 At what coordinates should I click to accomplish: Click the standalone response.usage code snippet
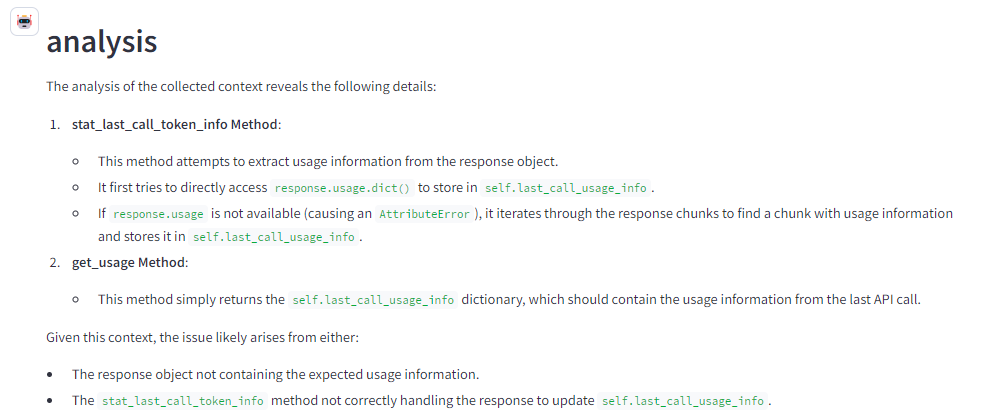[159, 214]
